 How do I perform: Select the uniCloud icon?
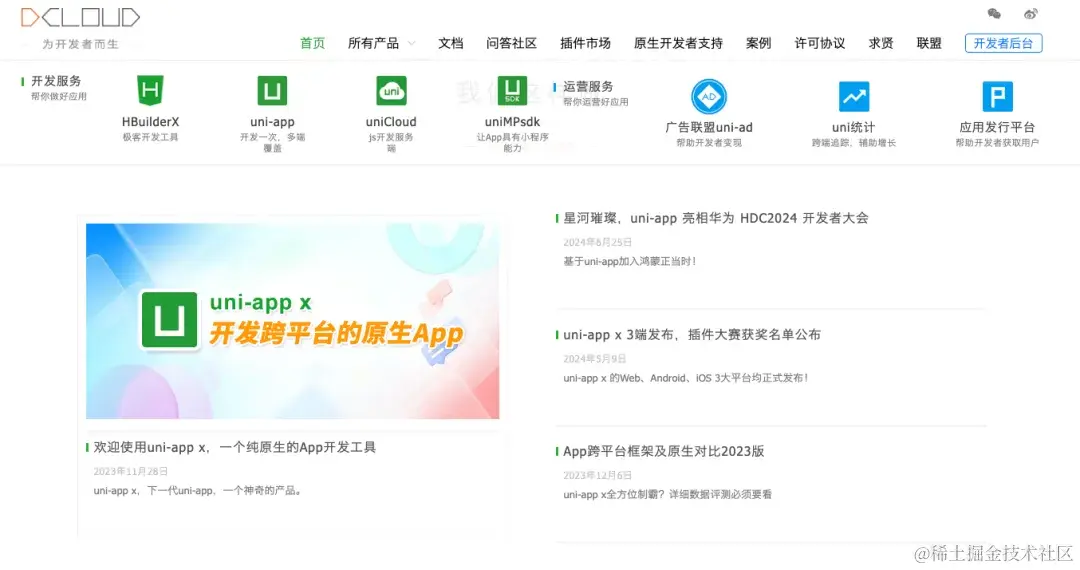(x=391, y=90)
